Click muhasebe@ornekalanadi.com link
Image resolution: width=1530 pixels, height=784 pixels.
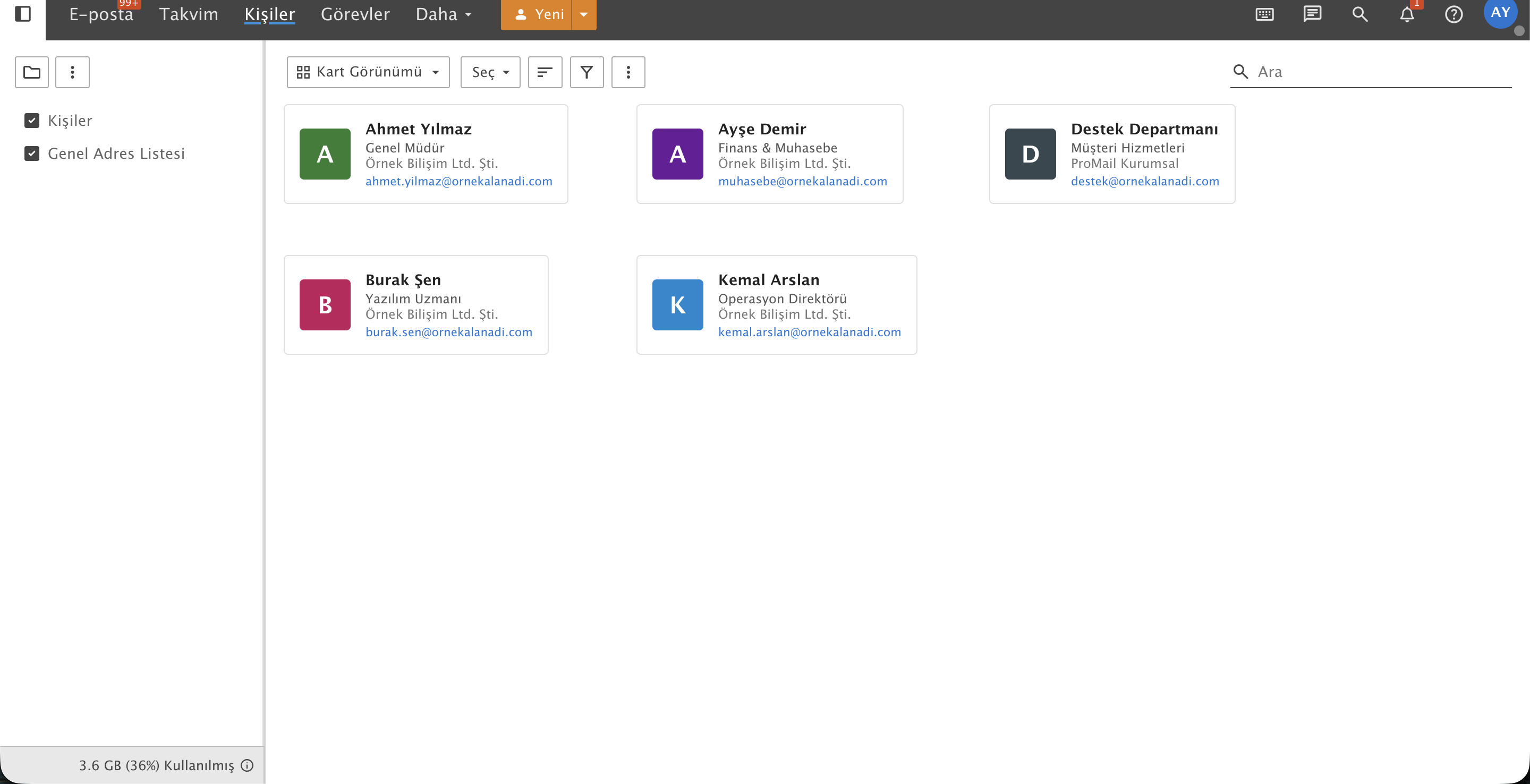coord(802,181)
